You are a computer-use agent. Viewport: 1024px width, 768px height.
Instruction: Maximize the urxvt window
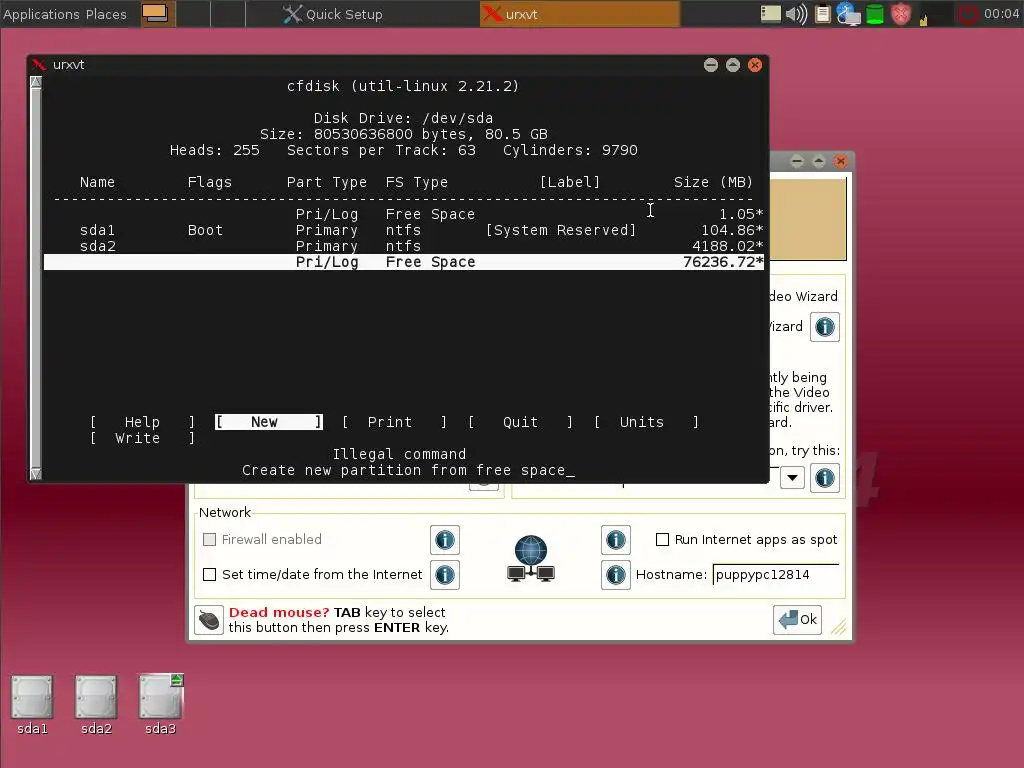click(733, 65)
